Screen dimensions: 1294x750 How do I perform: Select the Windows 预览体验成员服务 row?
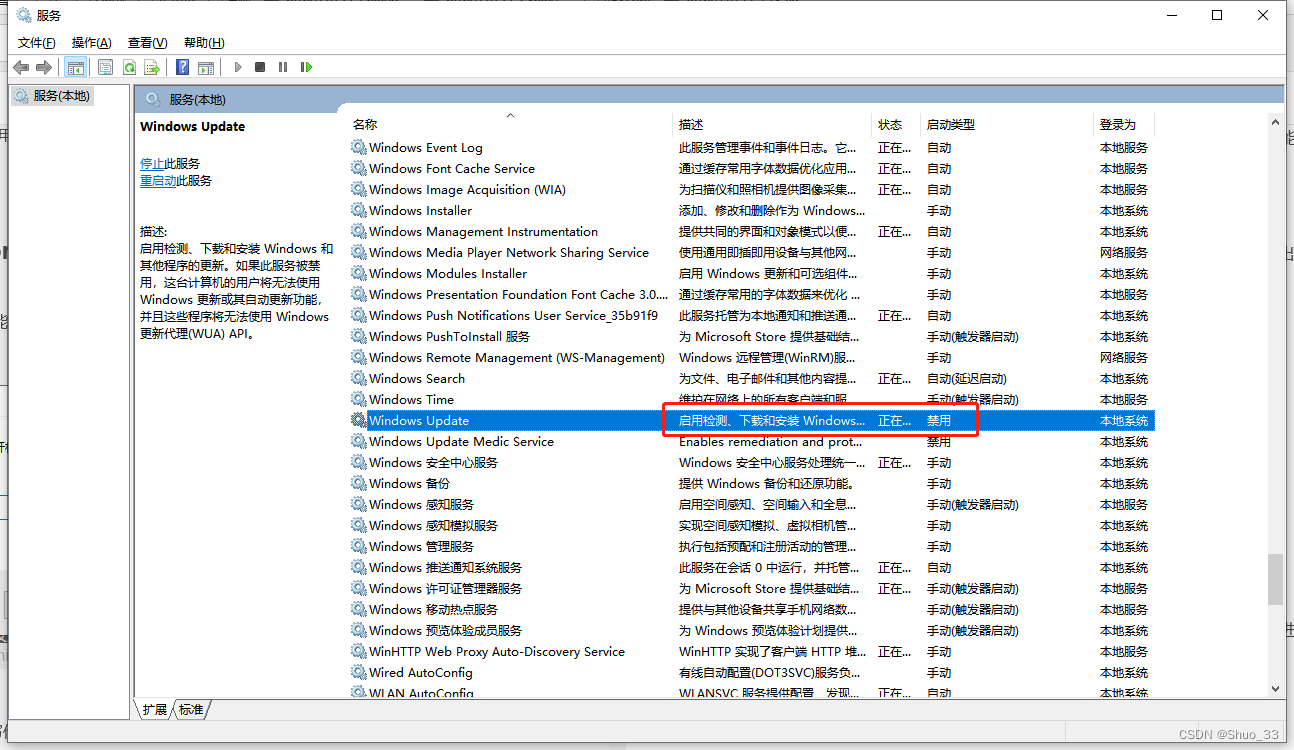(x=751, y=630)
